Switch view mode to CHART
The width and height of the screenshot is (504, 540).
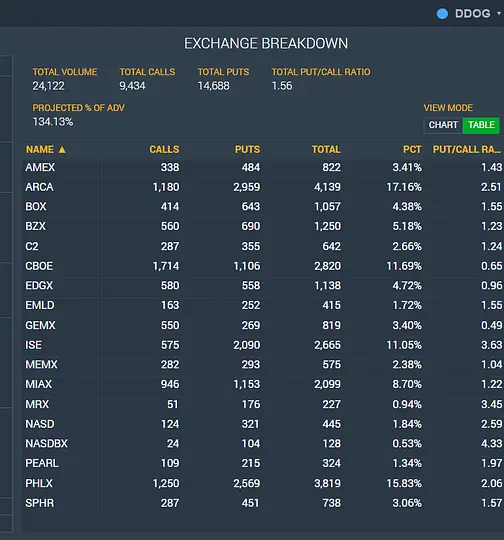coord(443,125)
